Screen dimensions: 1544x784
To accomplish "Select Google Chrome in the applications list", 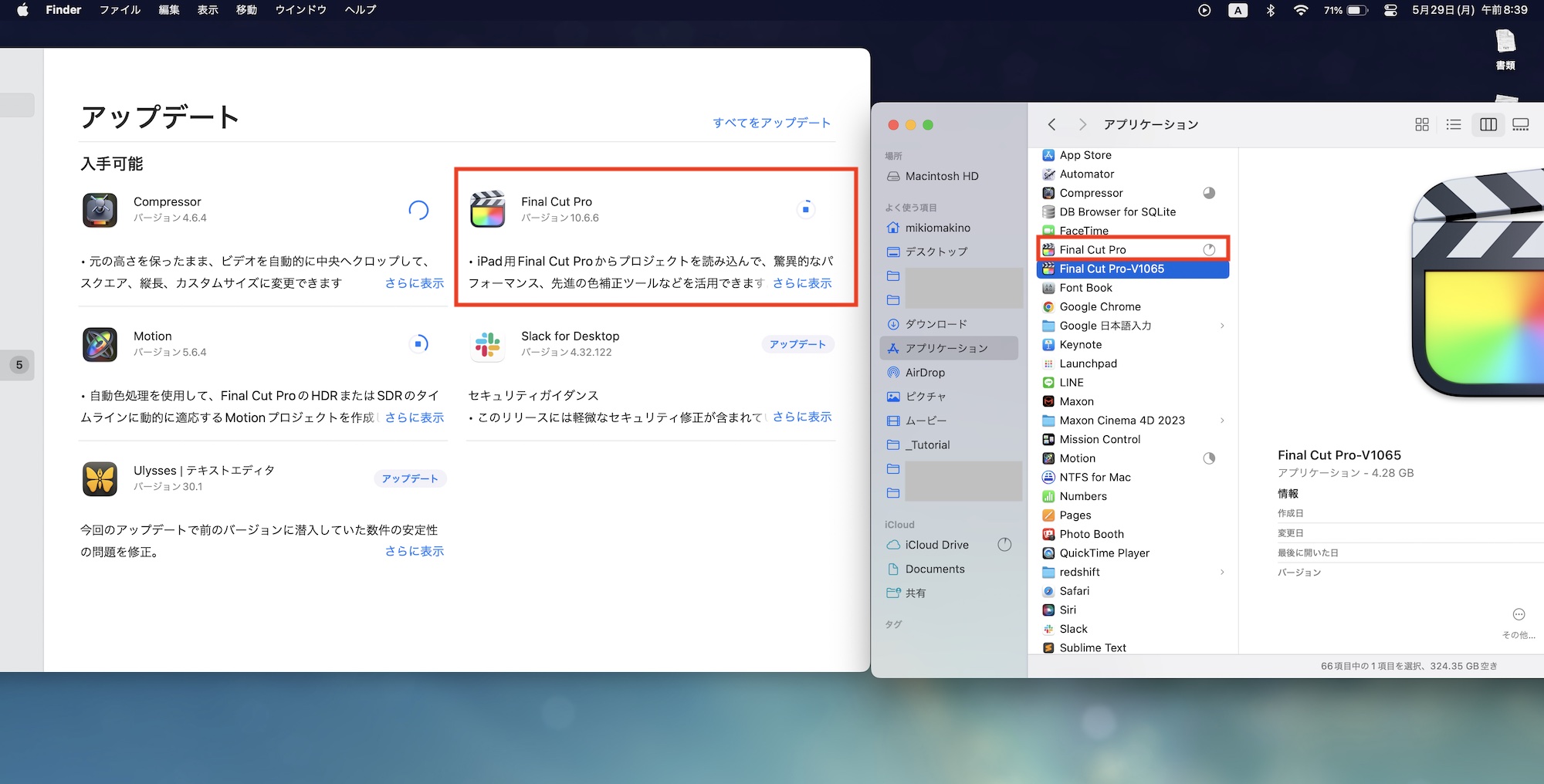I will pos(1133,306).
